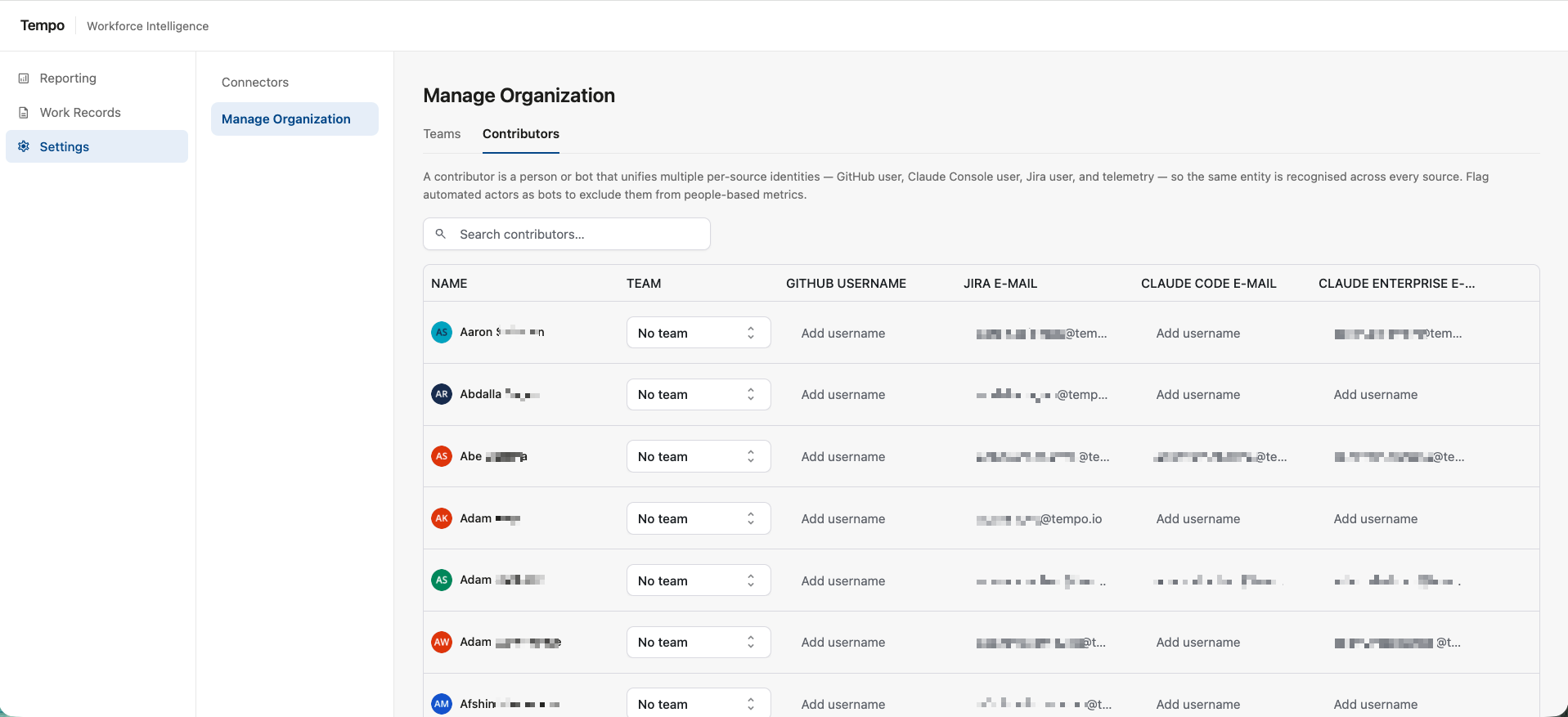Click the search magnifier icon
This screenshot has width=1568, height=717.
point(441,234)
